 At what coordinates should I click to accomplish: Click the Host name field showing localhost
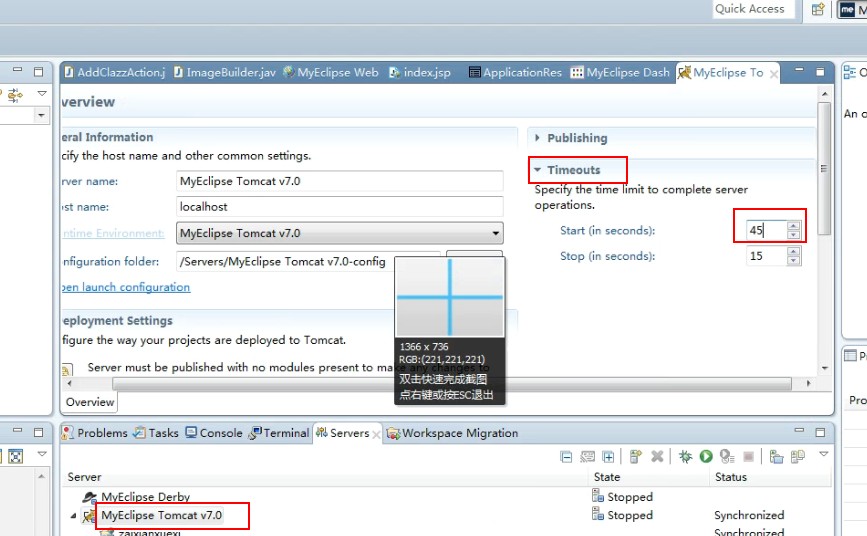pos(340,207)
